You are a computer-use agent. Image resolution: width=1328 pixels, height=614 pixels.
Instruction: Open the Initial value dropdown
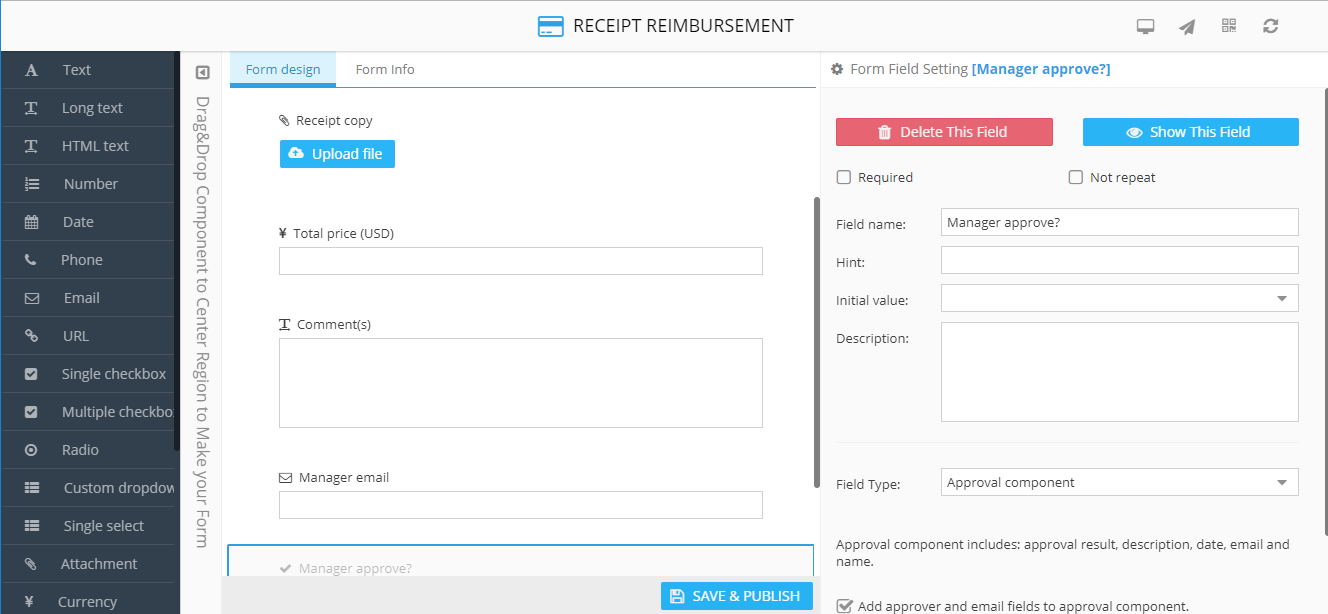1120,298
